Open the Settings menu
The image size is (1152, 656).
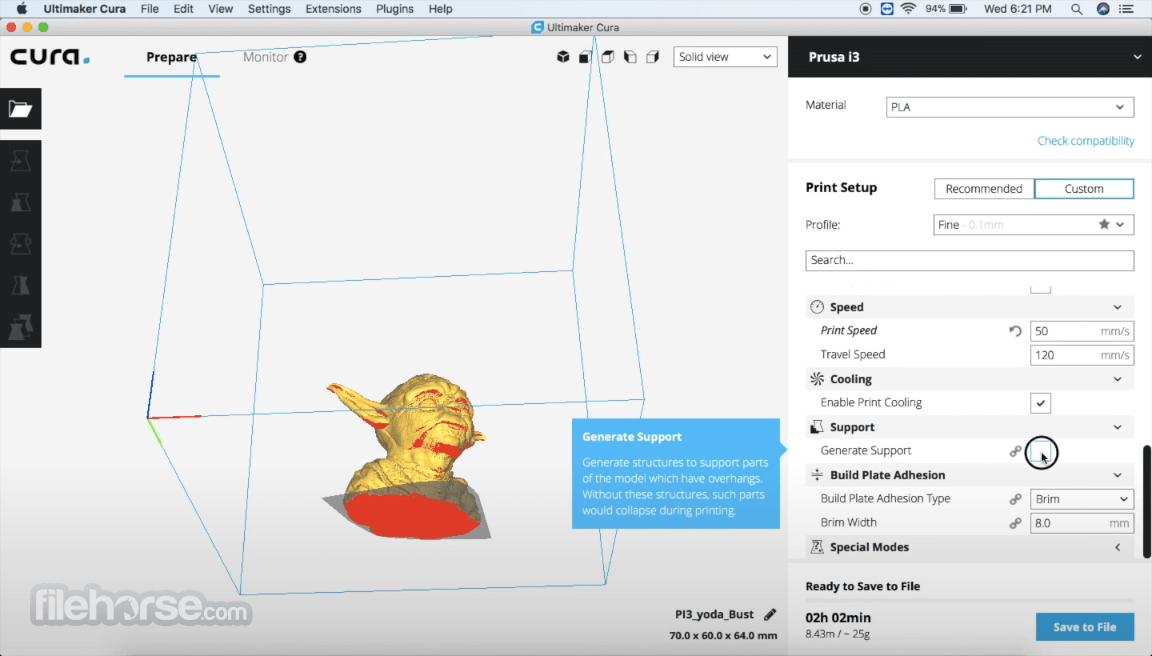(x=269, y=9)
